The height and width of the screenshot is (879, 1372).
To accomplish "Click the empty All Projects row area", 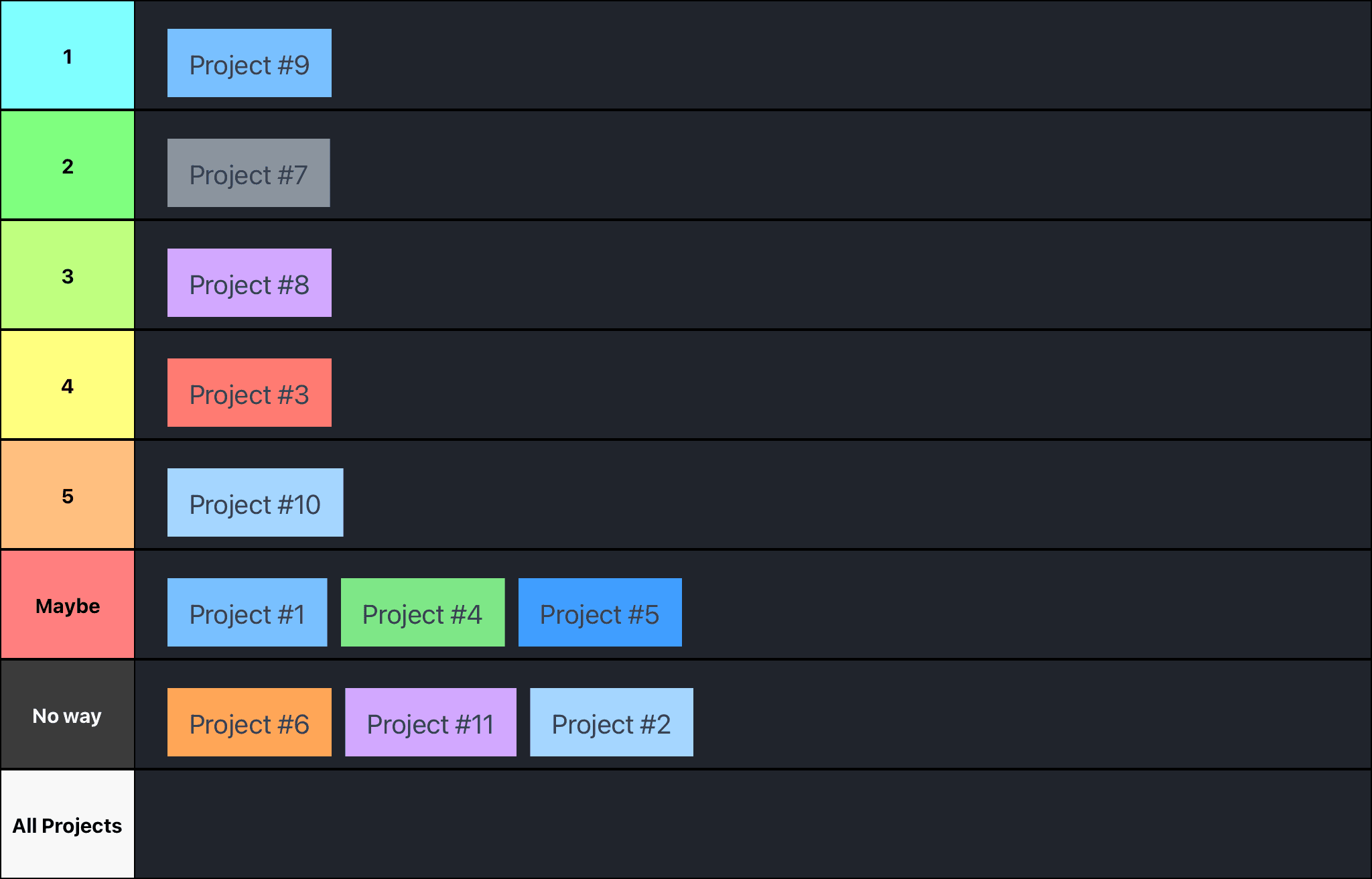I will pos(753,824).
